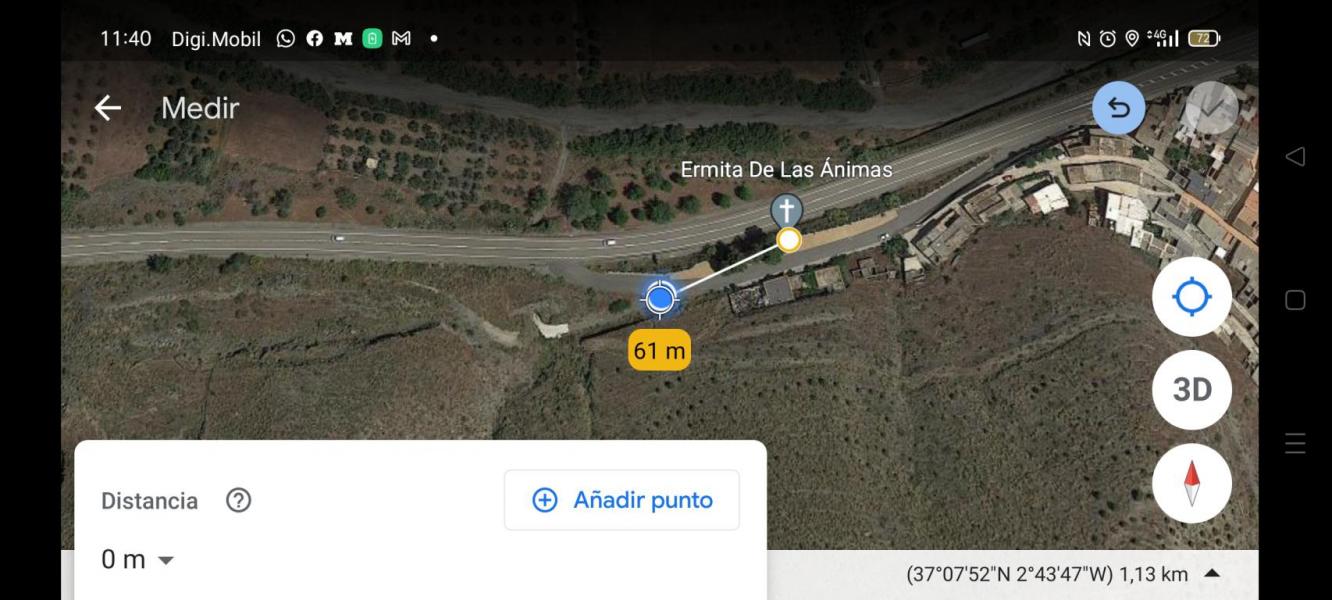This screenshot has width=1332, height=600.
Task: Tap the yellow measurement start point
Action: [x=789, y=240]
